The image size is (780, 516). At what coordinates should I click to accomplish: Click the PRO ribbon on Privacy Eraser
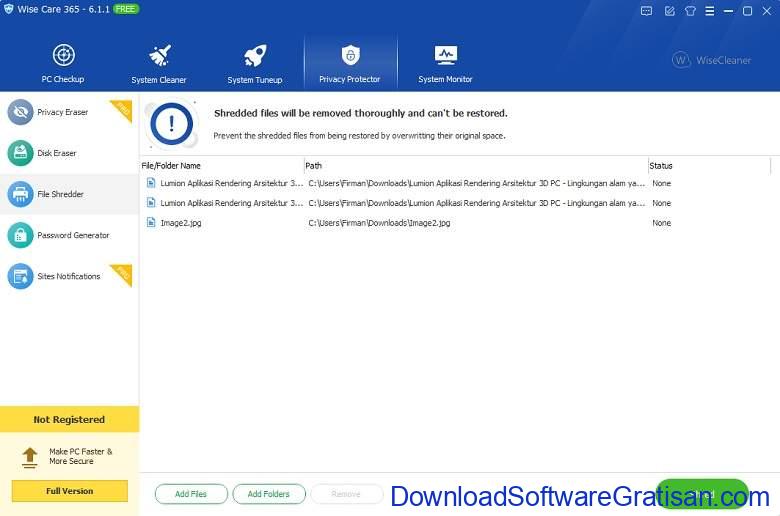(x=122, y=110)
